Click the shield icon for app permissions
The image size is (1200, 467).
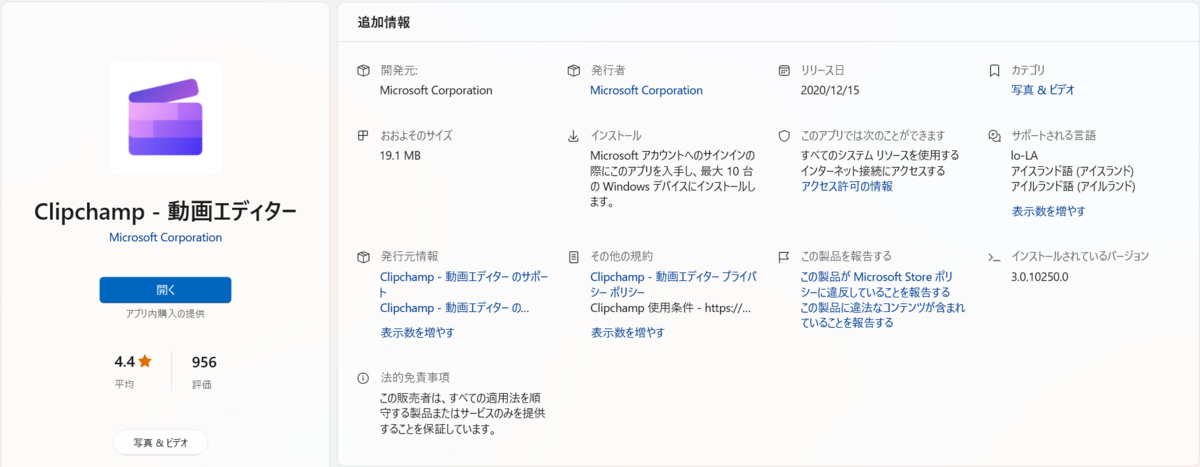coord(784,135)
